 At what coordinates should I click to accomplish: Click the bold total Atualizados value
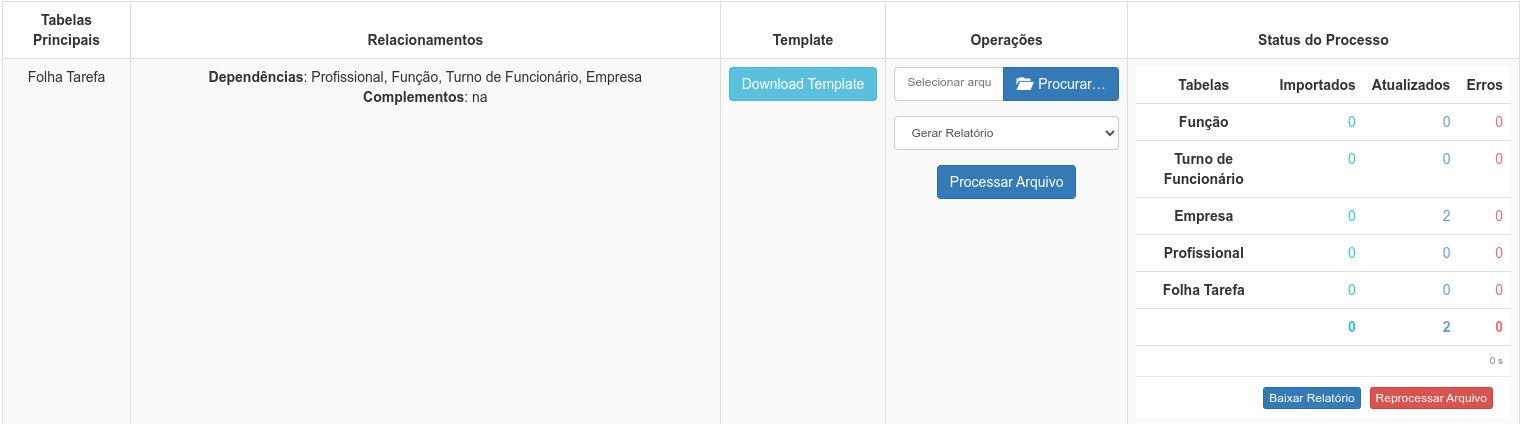pyautogui.click(x=1446, y=327)
